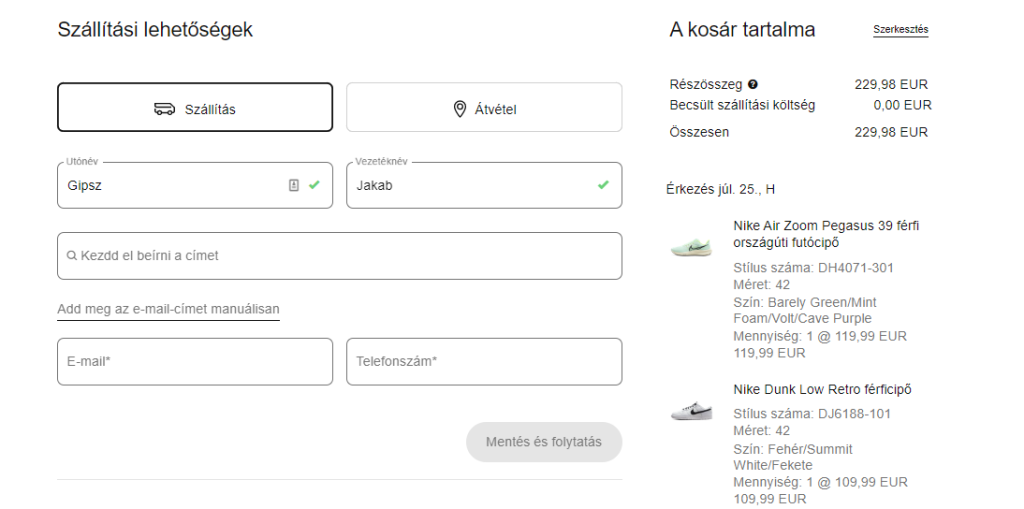The image size is (1024, 509).
Task: Click the Érkezés júl. 25., H text
Action: pyautogui.click(x=720, y=190)
